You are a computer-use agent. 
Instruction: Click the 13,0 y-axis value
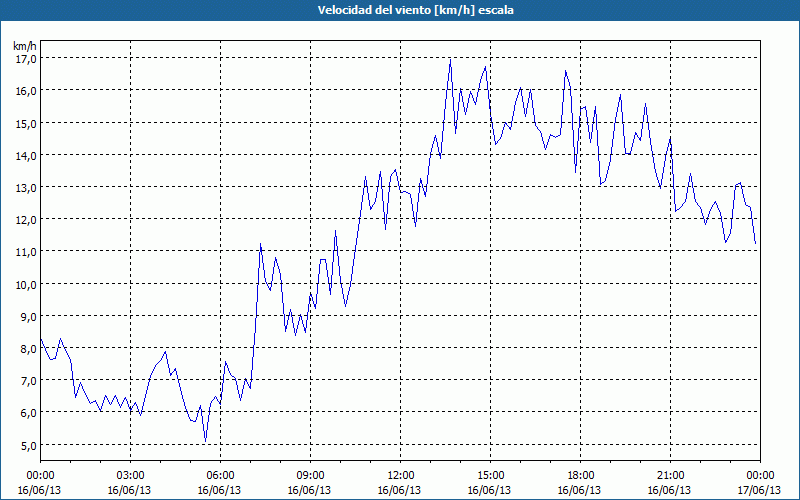coord(25,188)
